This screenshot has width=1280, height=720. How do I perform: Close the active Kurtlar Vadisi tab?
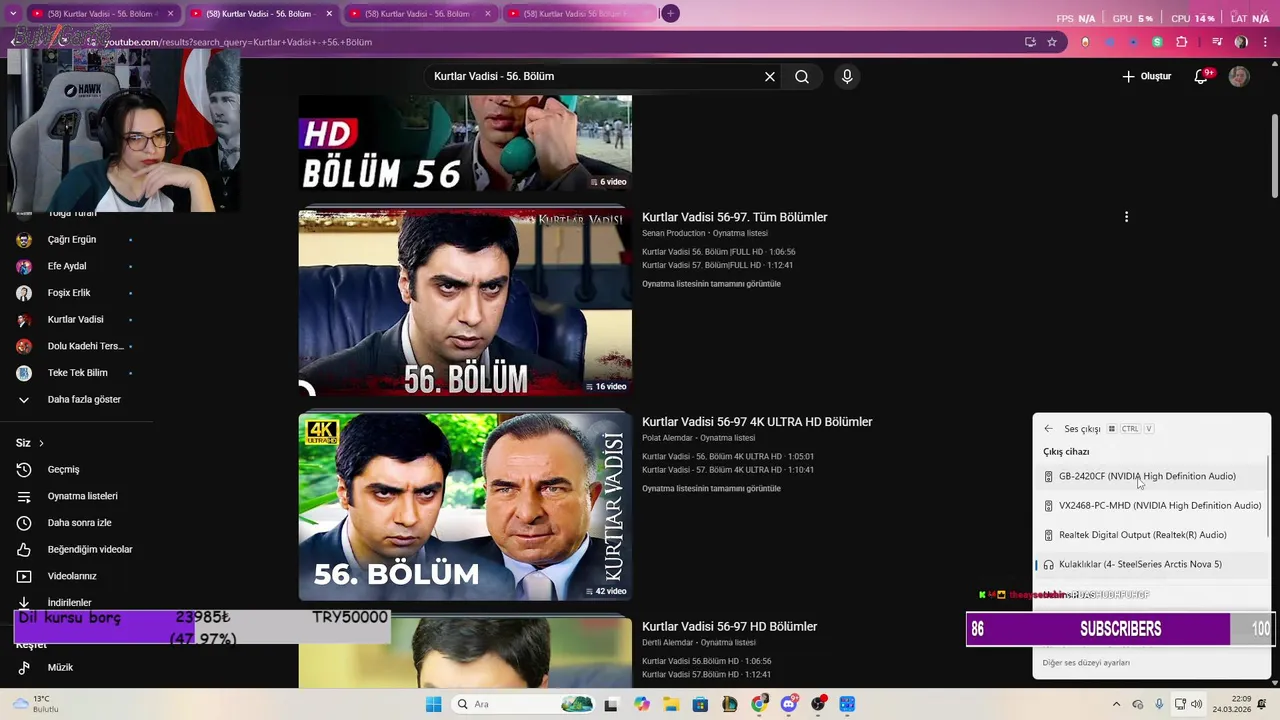coord(329,14)
